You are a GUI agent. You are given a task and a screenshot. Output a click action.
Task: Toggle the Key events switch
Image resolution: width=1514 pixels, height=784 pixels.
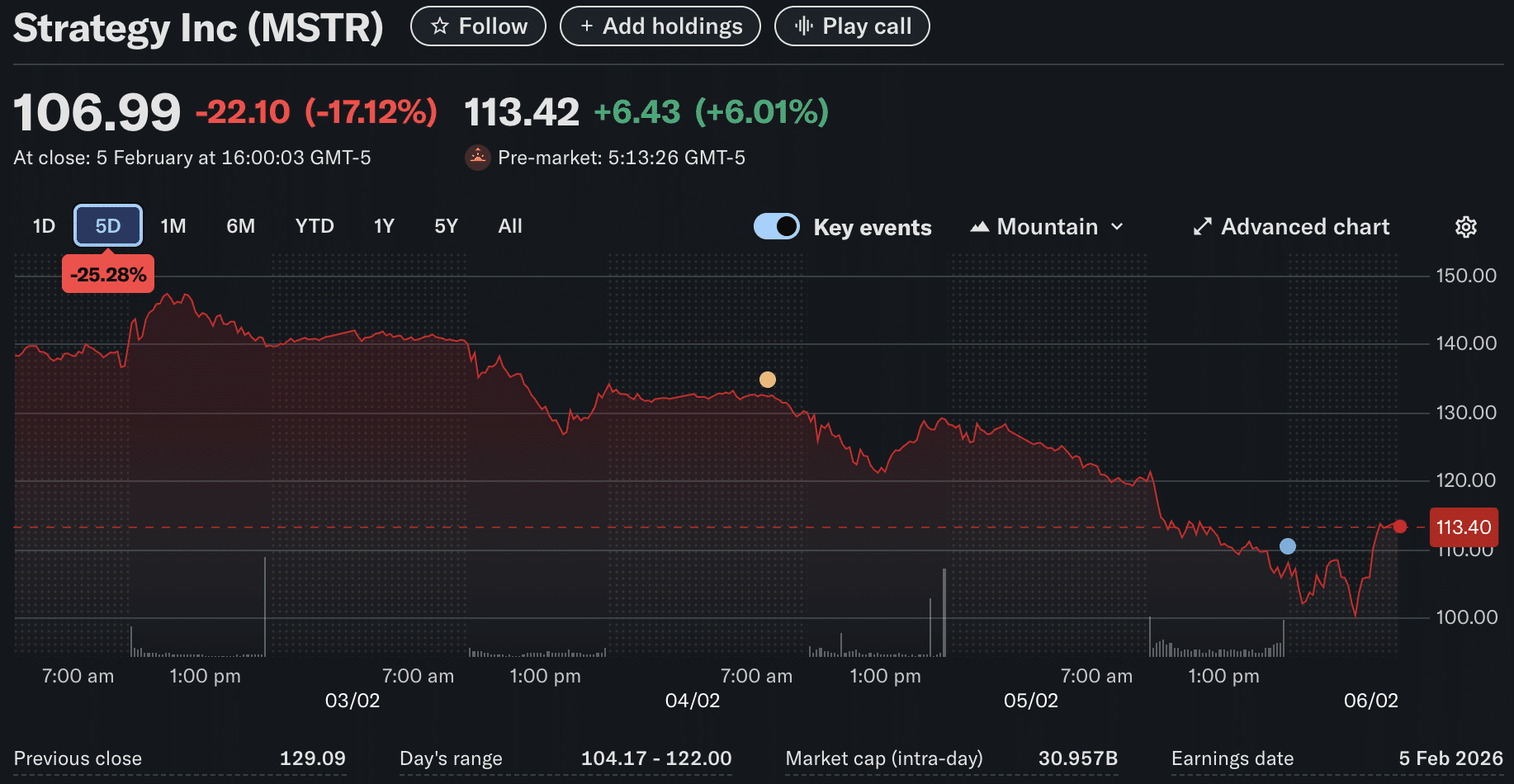tap(777, 226)
